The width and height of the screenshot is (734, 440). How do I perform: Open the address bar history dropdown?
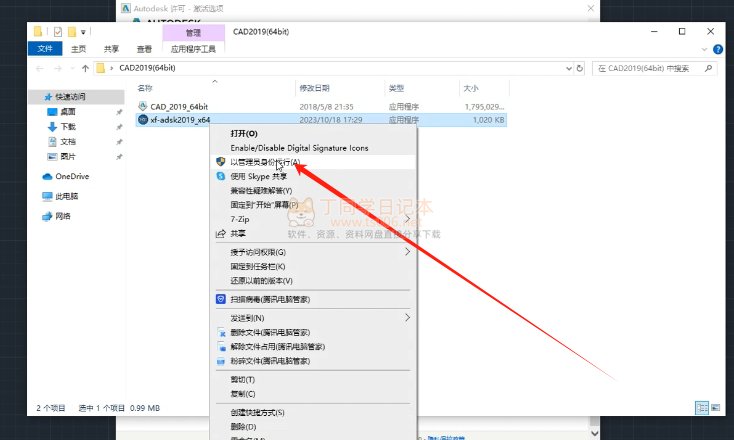point(569,68)
